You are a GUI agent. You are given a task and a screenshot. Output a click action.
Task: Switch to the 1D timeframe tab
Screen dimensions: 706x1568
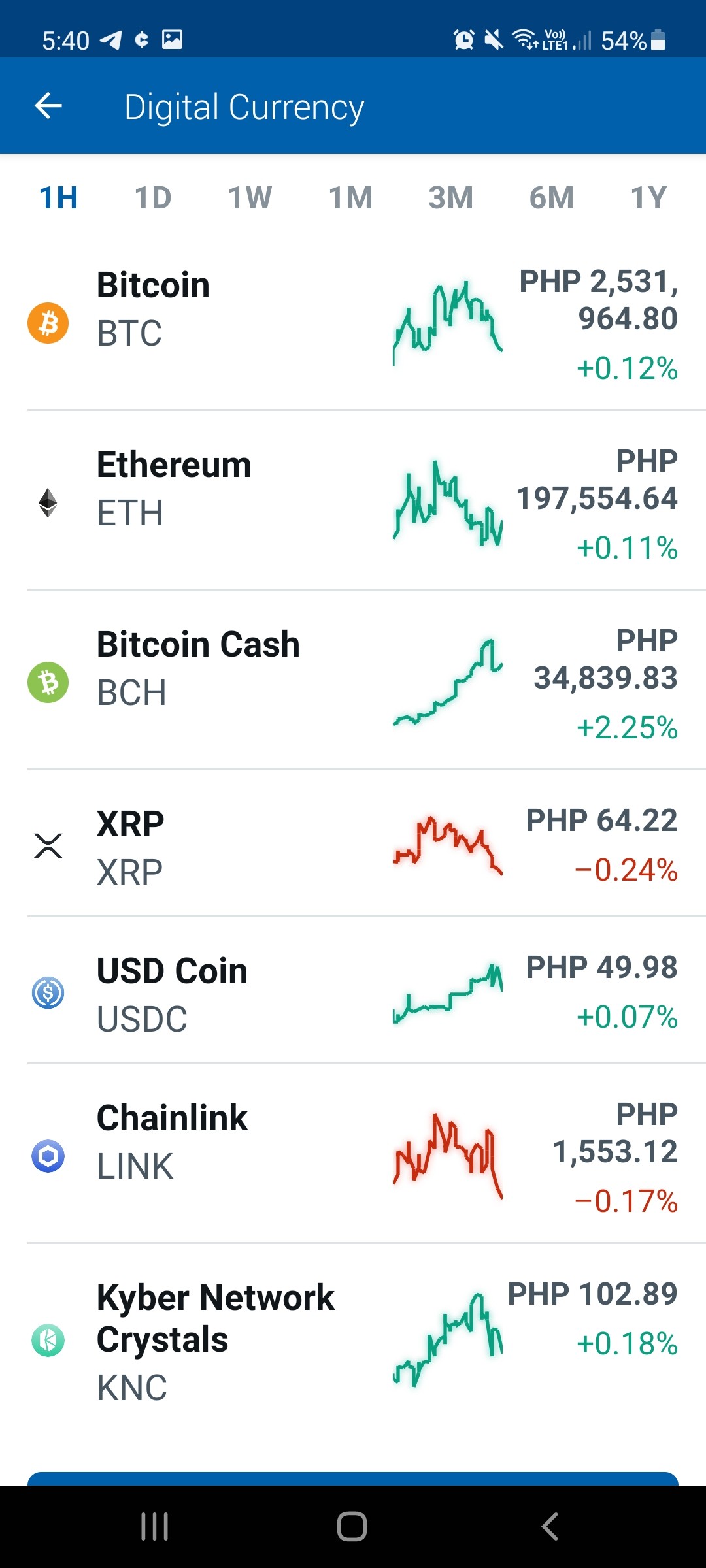[153, 197]
